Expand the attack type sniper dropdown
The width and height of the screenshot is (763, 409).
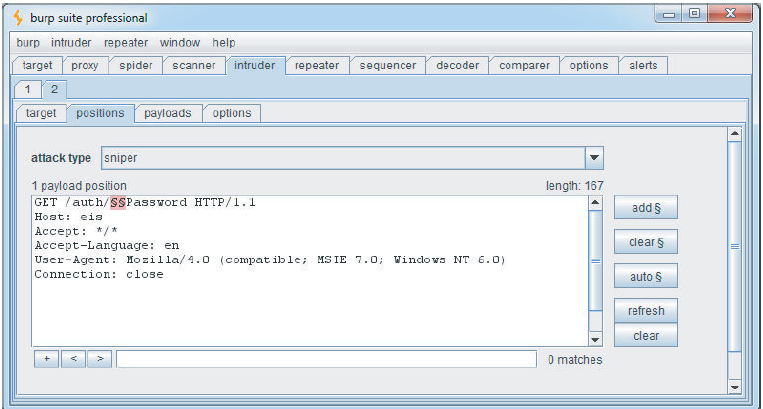[x=594, y=158]
